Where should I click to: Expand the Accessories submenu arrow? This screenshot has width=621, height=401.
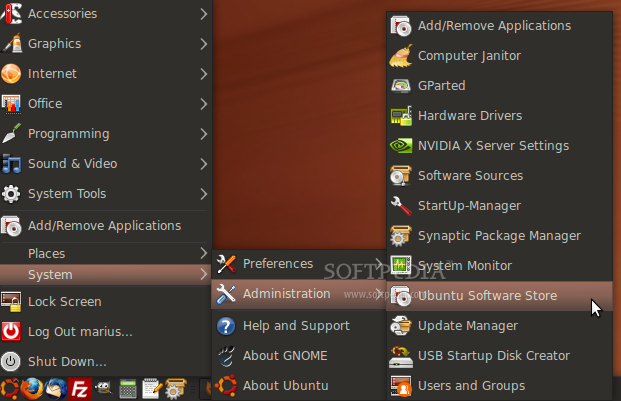(x=203, y=13)
